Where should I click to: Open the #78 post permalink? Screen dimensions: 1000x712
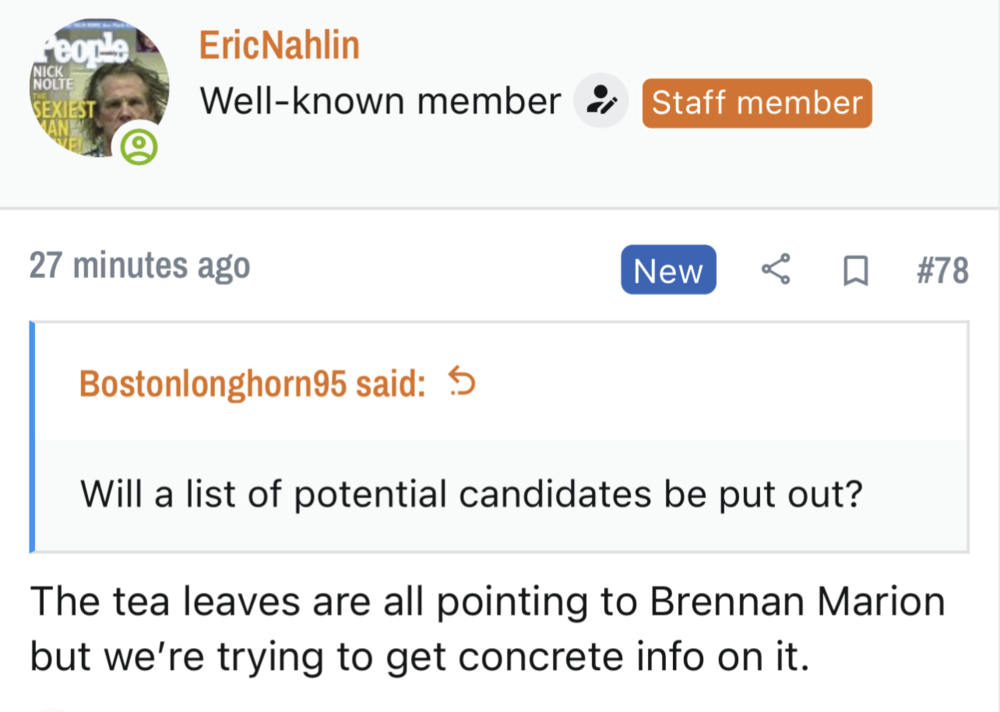[942, 270]
